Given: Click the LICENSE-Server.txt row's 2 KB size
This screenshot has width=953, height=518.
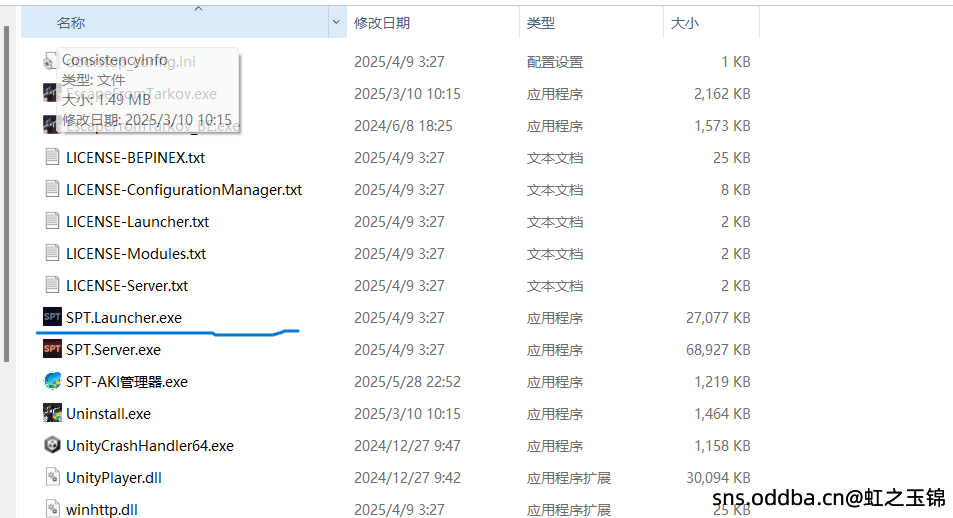Looking at the screenshot, I should pos(736,286).
